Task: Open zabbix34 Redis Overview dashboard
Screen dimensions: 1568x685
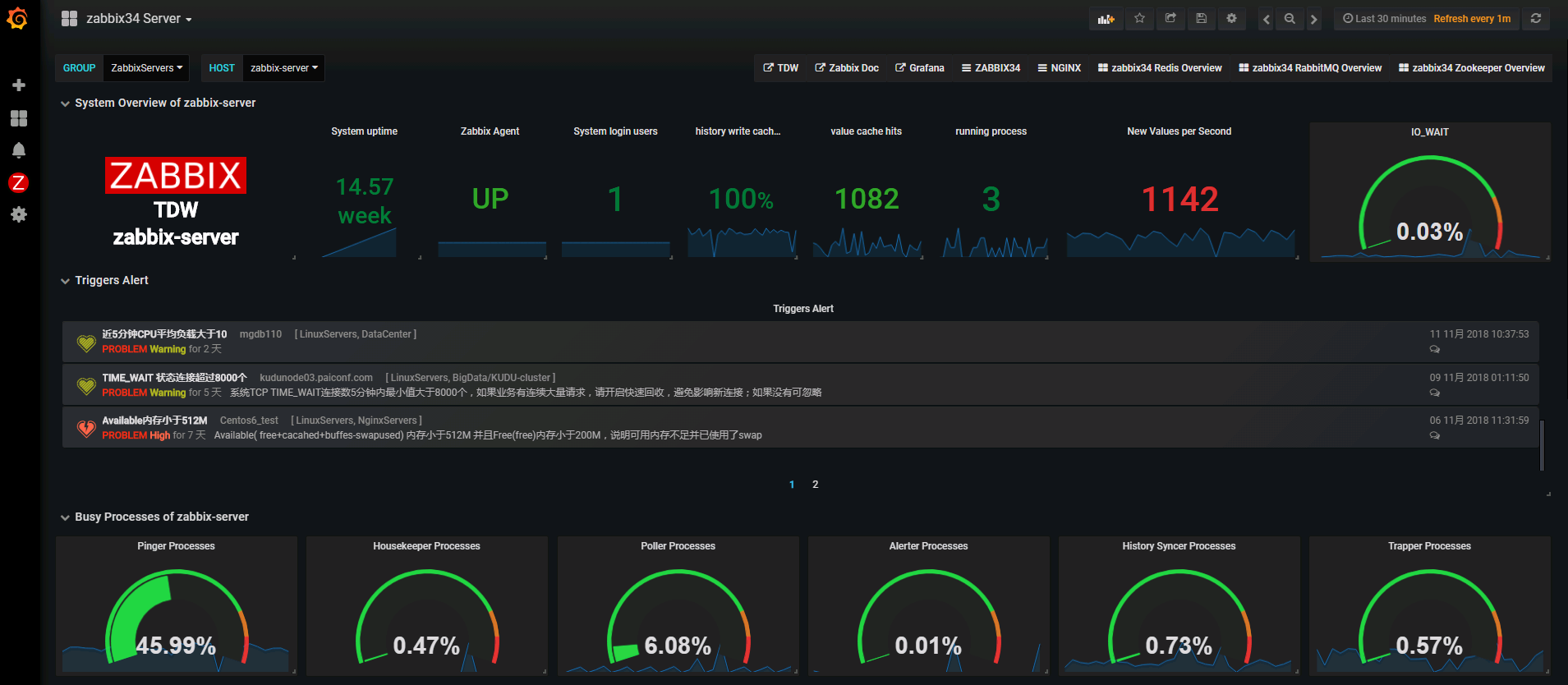Action: [1160, 68]
